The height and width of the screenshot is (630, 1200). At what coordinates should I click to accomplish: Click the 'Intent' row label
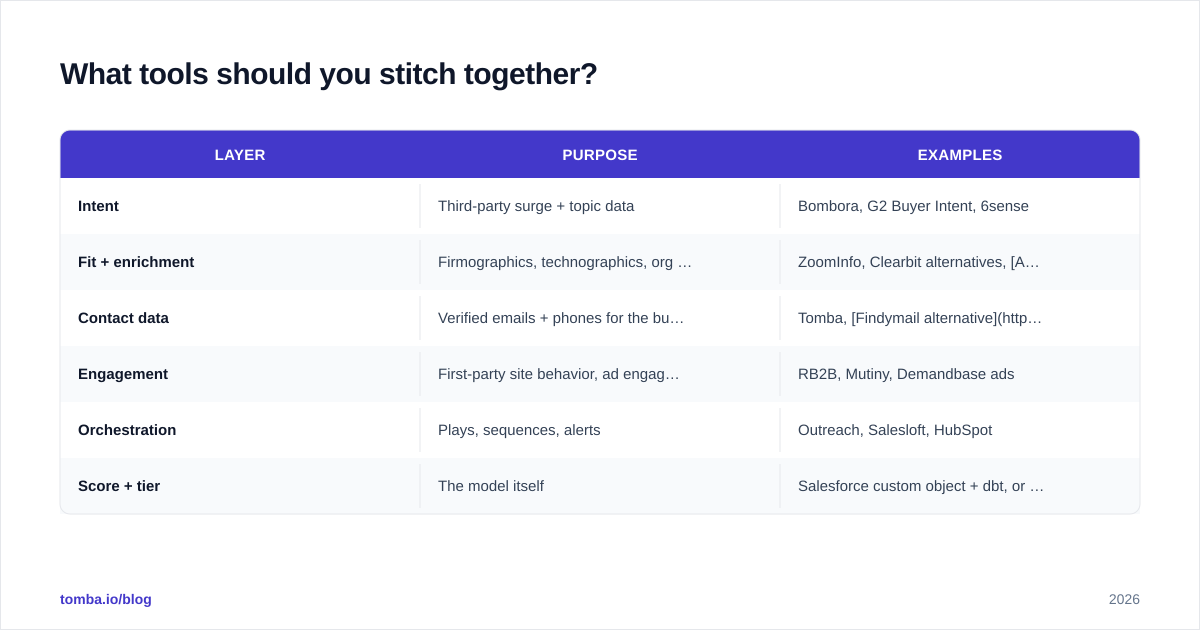click(x=98, y=206)
